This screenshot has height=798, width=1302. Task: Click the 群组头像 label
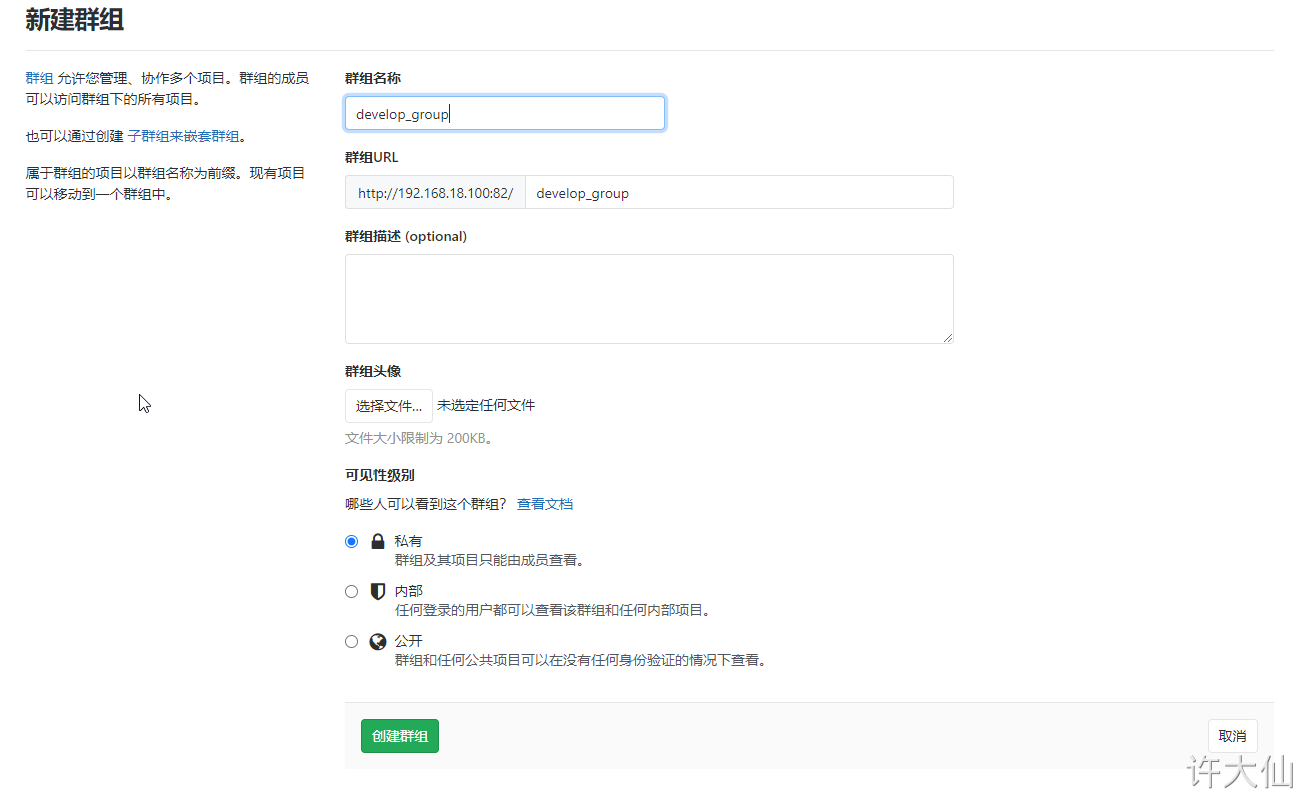click(373, 371)
